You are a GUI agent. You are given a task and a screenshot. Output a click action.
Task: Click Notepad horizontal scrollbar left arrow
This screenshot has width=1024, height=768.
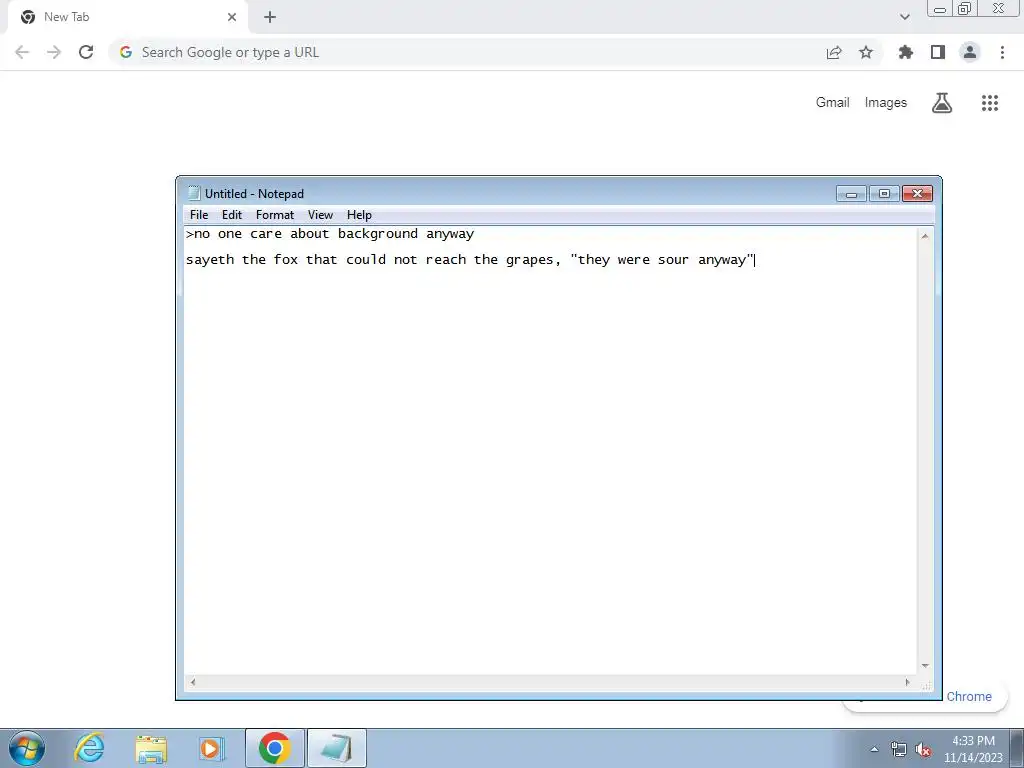coord(193,682)
